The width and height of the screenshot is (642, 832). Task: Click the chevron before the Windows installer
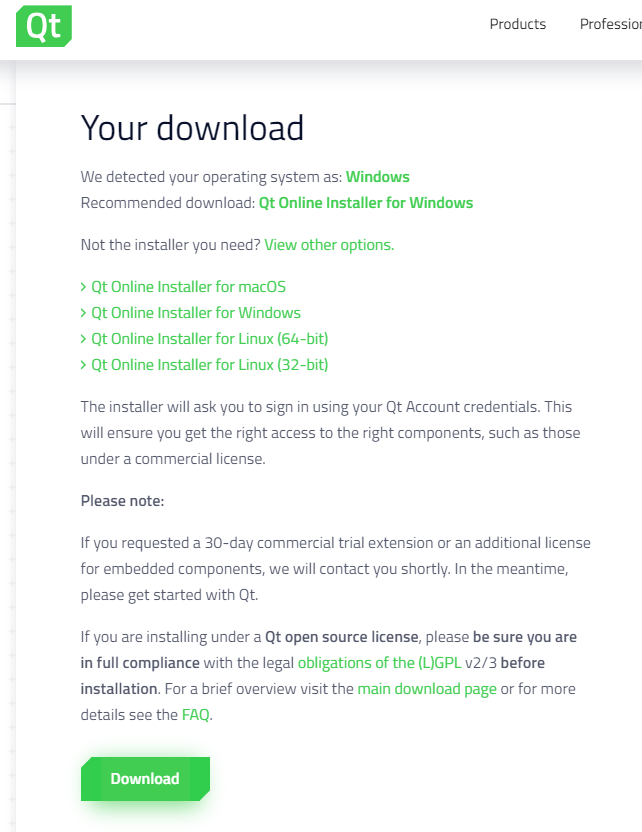point(83,313)
